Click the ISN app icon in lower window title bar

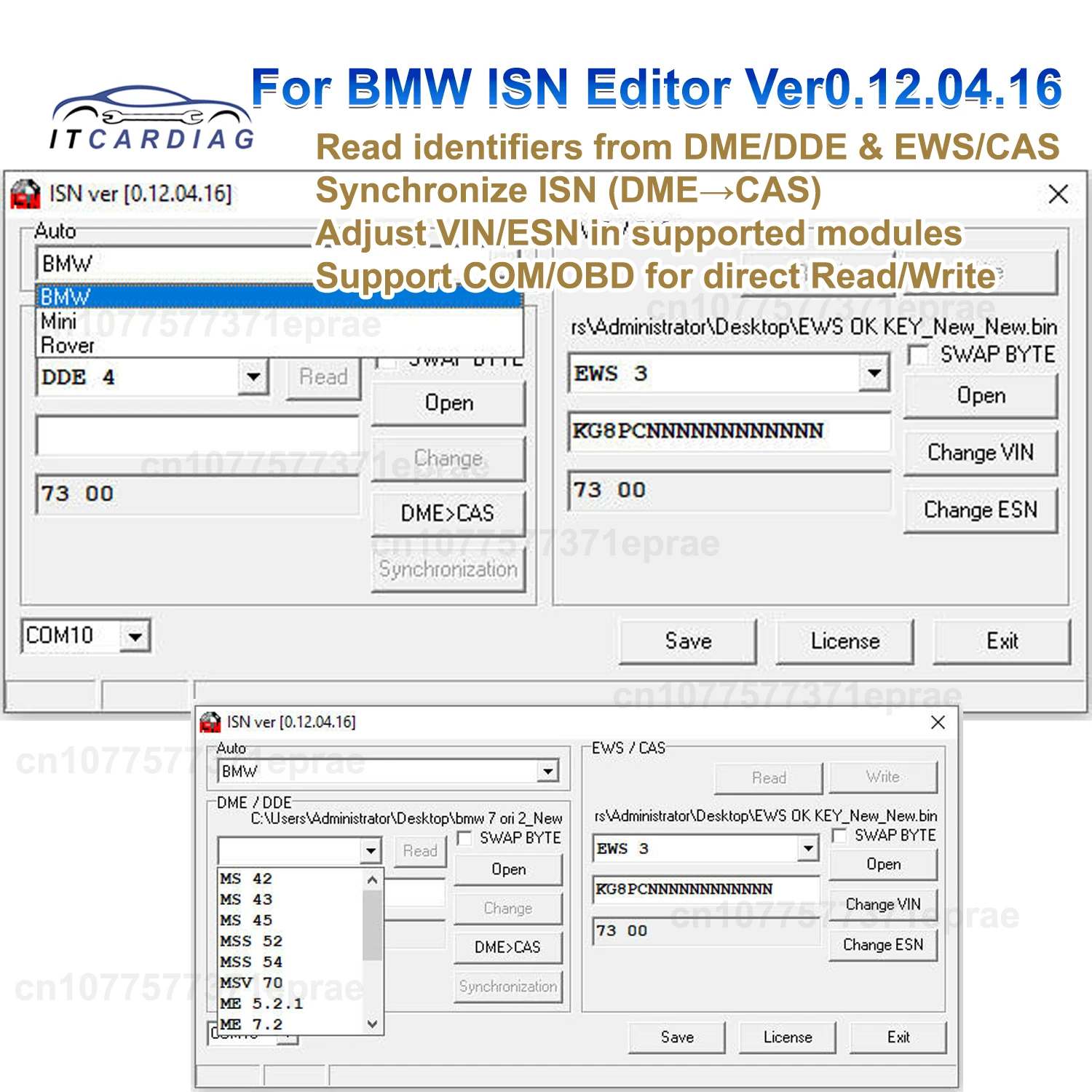point(210,721)
